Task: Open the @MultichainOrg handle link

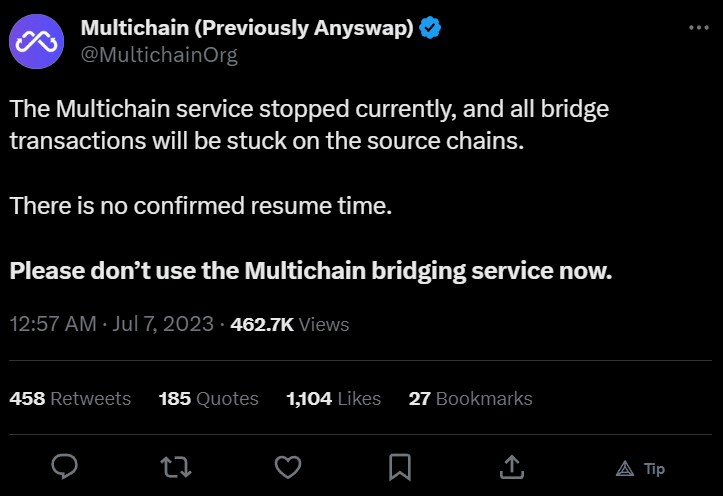Action: coord(159,55)
